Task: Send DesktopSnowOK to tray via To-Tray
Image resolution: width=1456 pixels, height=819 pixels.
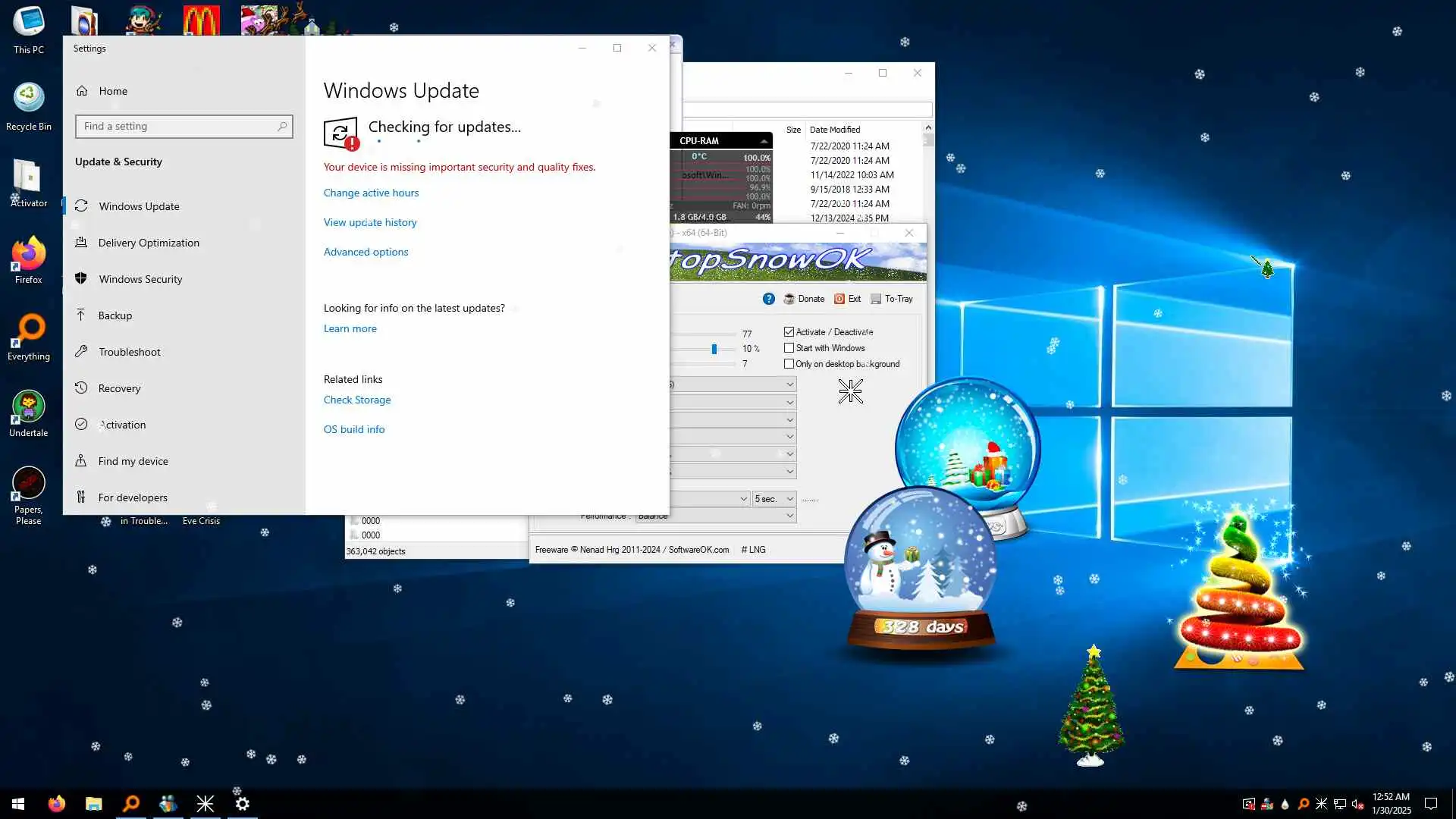Action: click(892, 299)
